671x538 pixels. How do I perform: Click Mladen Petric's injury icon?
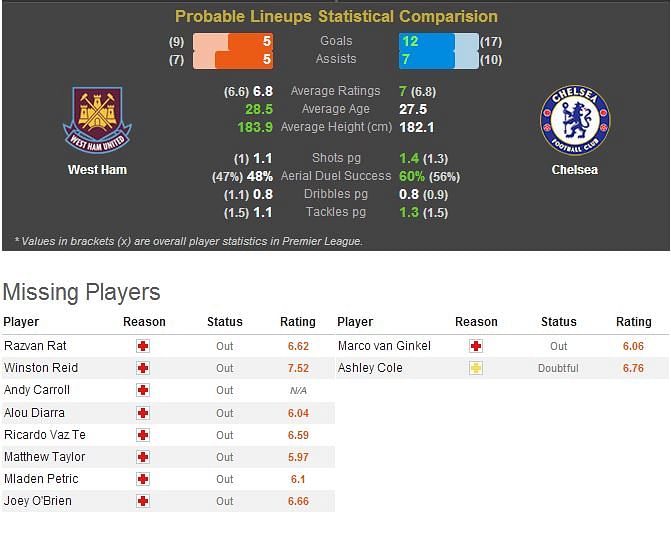click(x=143, y=479)
